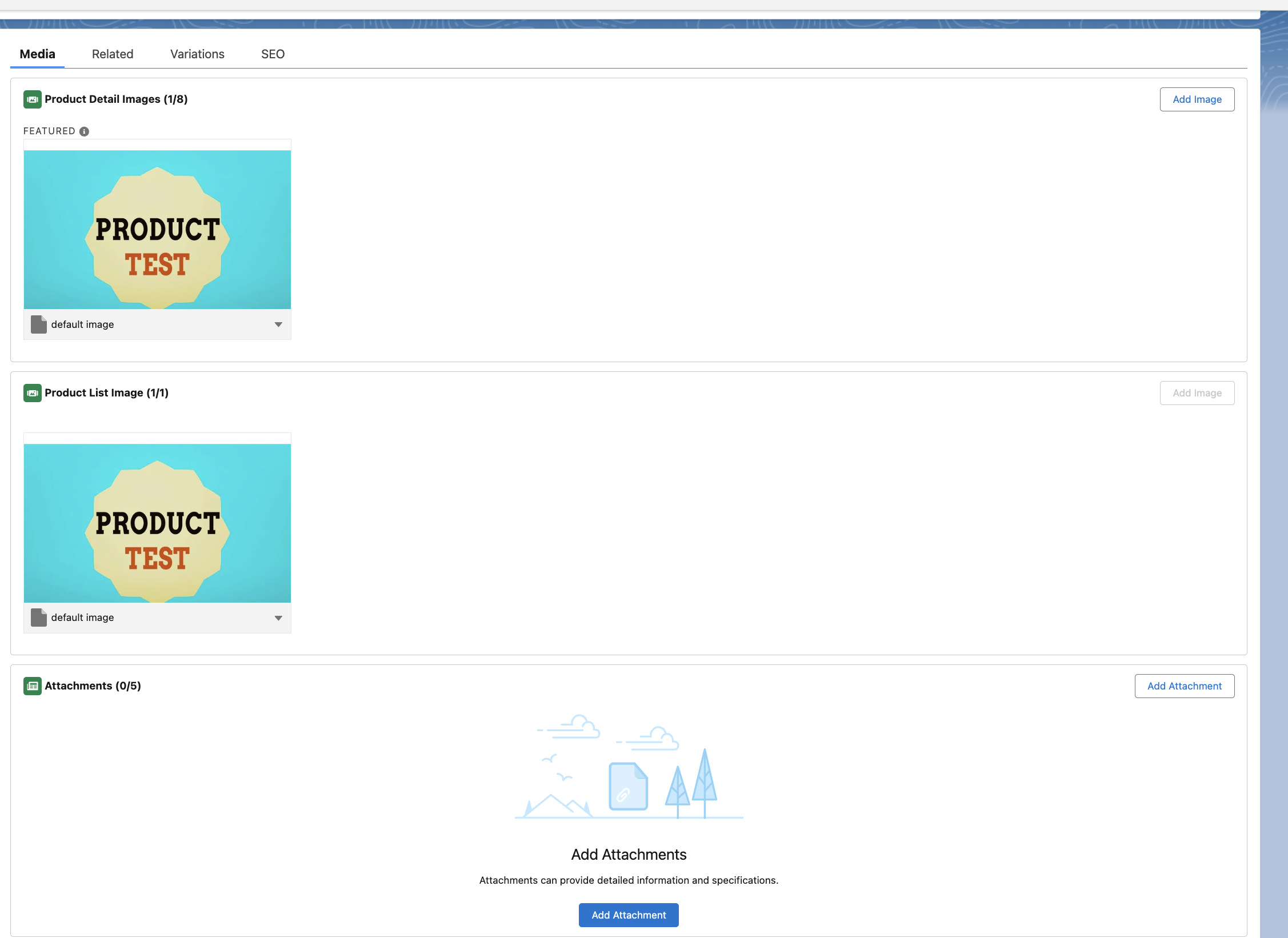Open the product list image thumbnail
This screenshot has width=1288, height=938.
tap(157, 523)
